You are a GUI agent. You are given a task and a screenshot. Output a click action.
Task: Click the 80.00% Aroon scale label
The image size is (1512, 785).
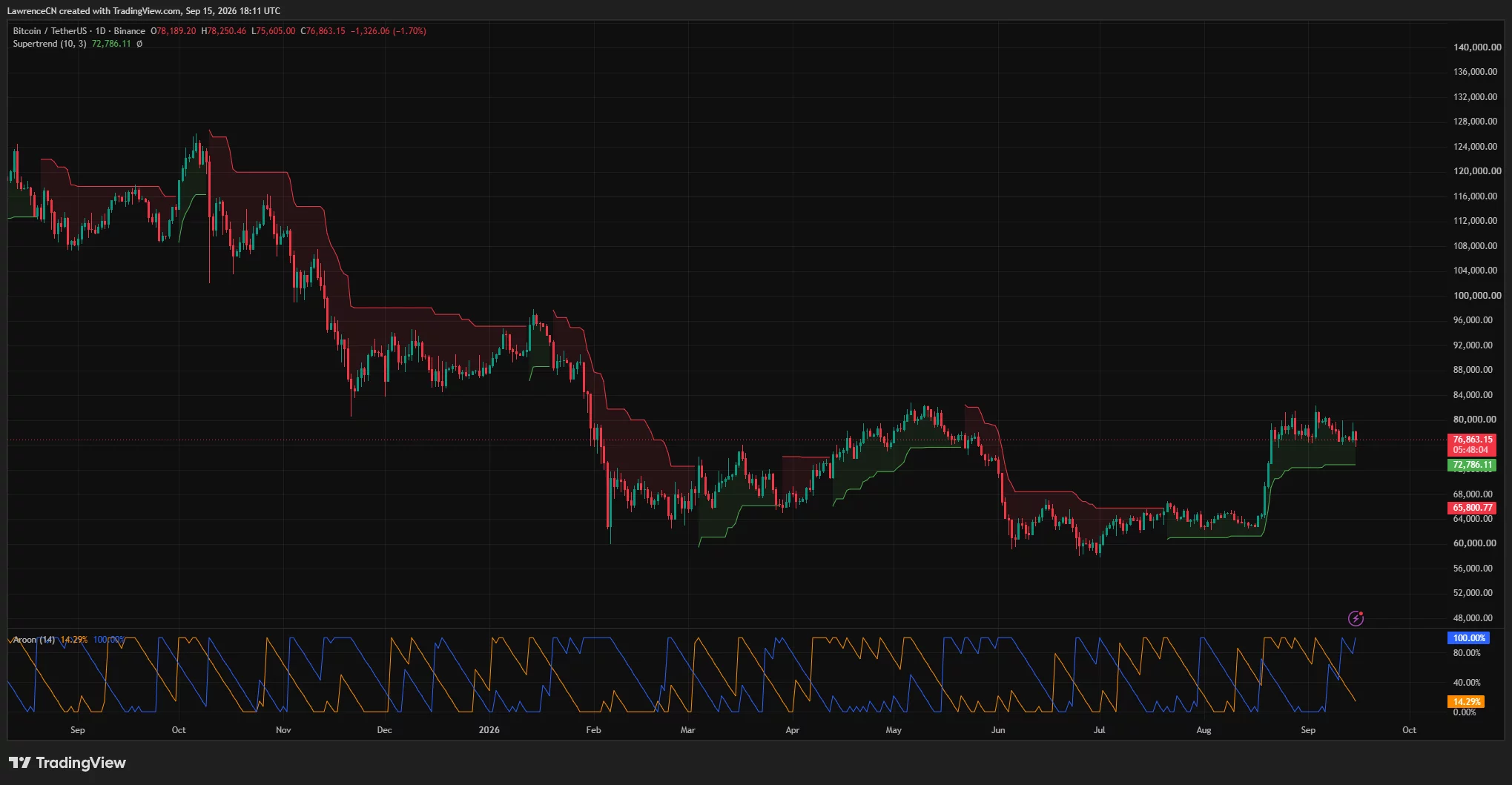coord(1467,653)
